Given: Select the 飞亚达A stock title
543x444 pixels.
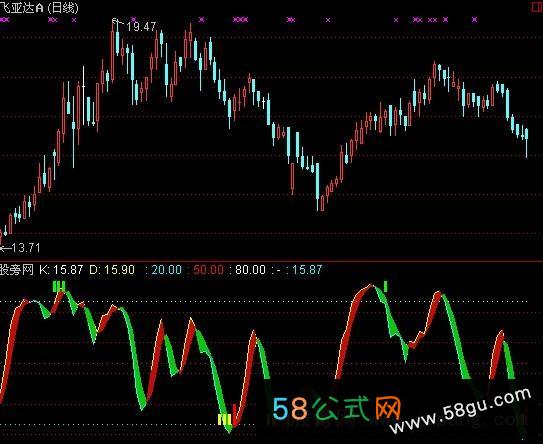Looking at the screenshot, I should coord(21,8).
